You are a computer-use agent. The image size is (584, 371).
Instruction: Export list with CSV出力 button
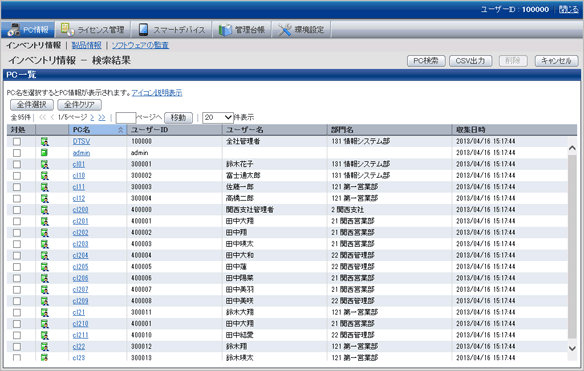(x=471, y=61)
